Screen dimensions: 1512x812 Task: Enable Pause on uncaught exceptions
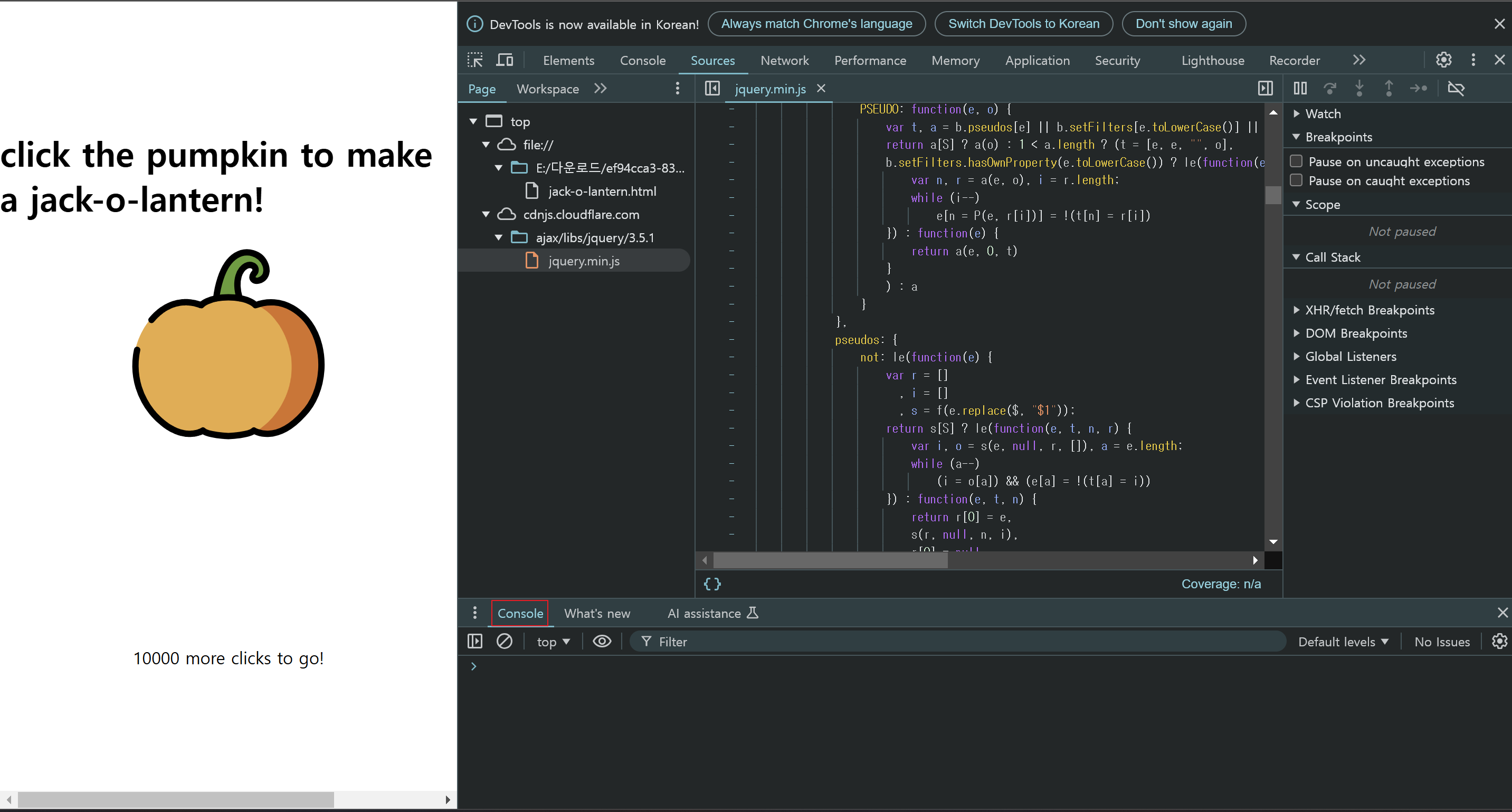pyautogui.click(x=1296, y=161)
